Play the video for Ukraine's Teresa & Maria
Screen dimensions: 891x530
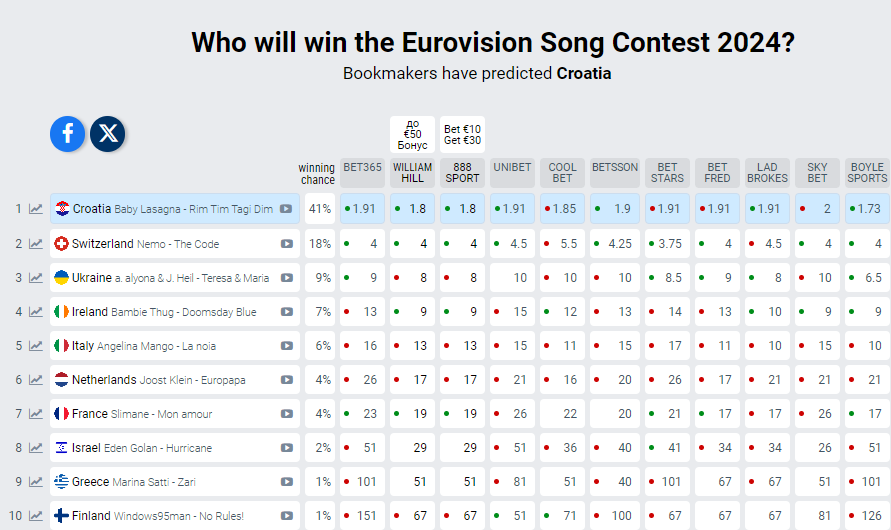(287, 278)
